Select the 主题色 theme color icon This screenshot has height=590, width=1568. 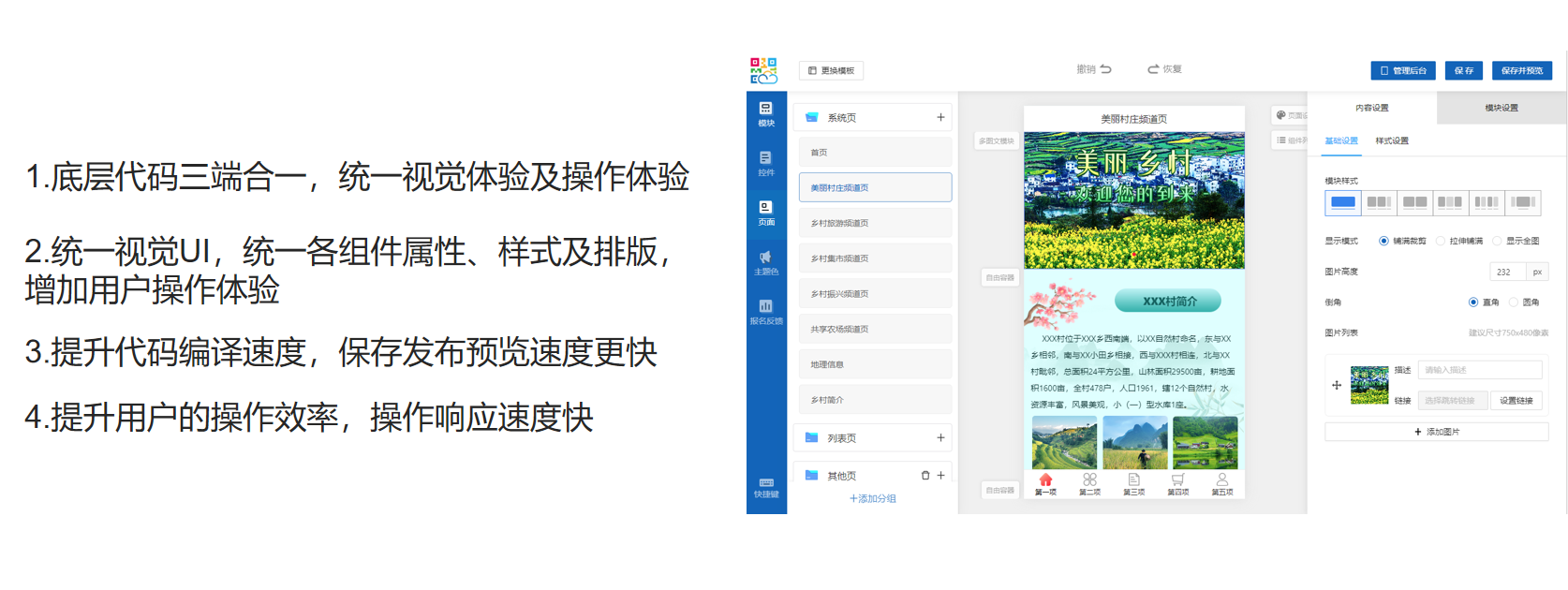[765, 261]
